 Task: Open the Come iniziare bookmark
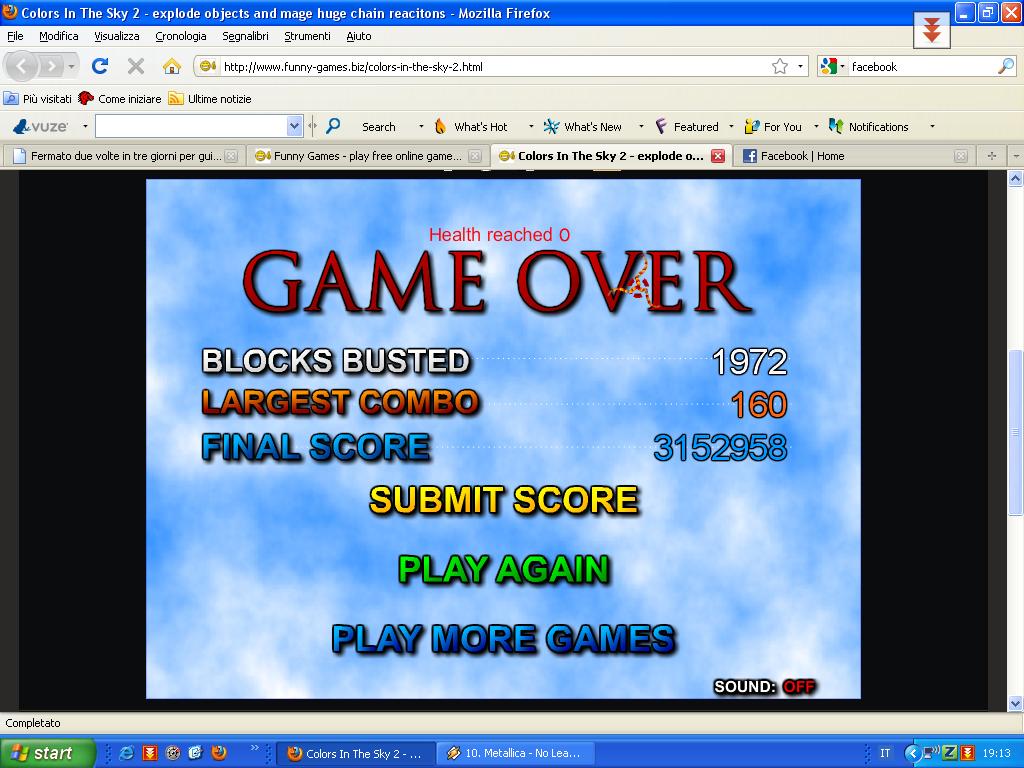point(120,99)
